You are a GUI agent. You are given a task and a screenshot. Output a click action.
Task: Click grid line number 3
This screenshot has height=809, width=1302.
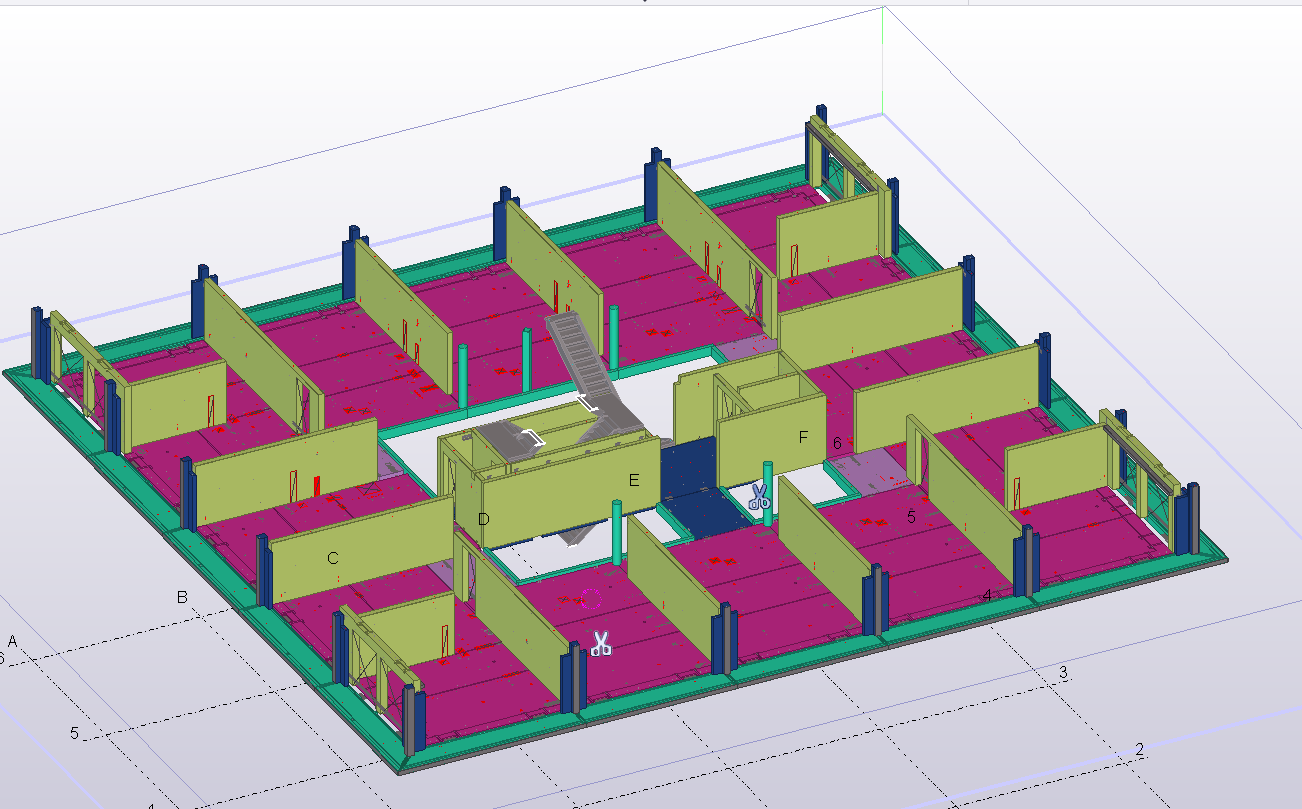[1064, 672]
